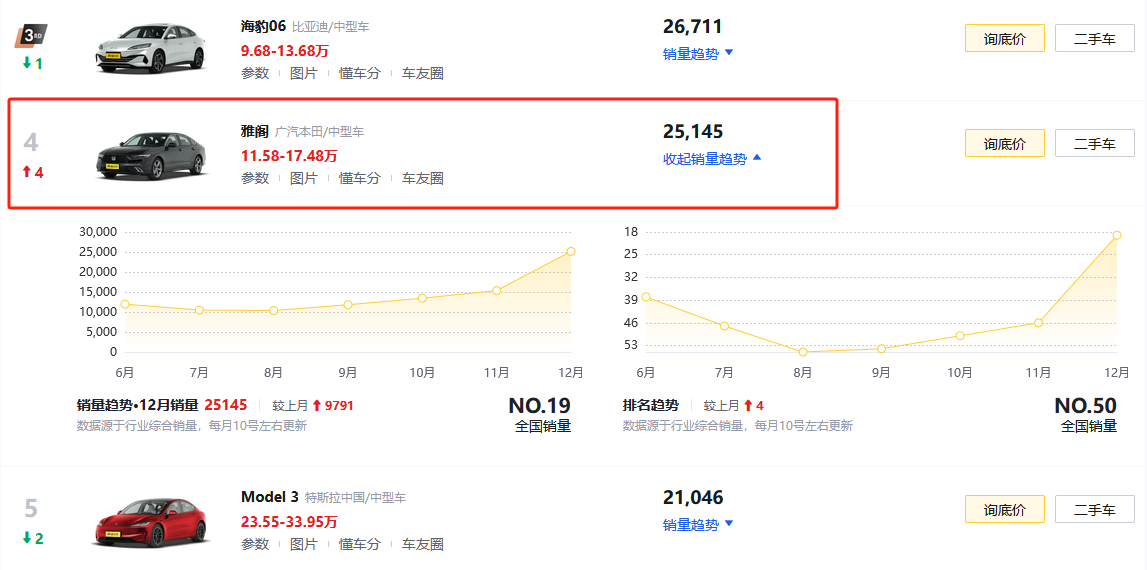Click 二手车 button for 海豹06
This screenshot has height=570, width=1147.
pos(1094,39)
